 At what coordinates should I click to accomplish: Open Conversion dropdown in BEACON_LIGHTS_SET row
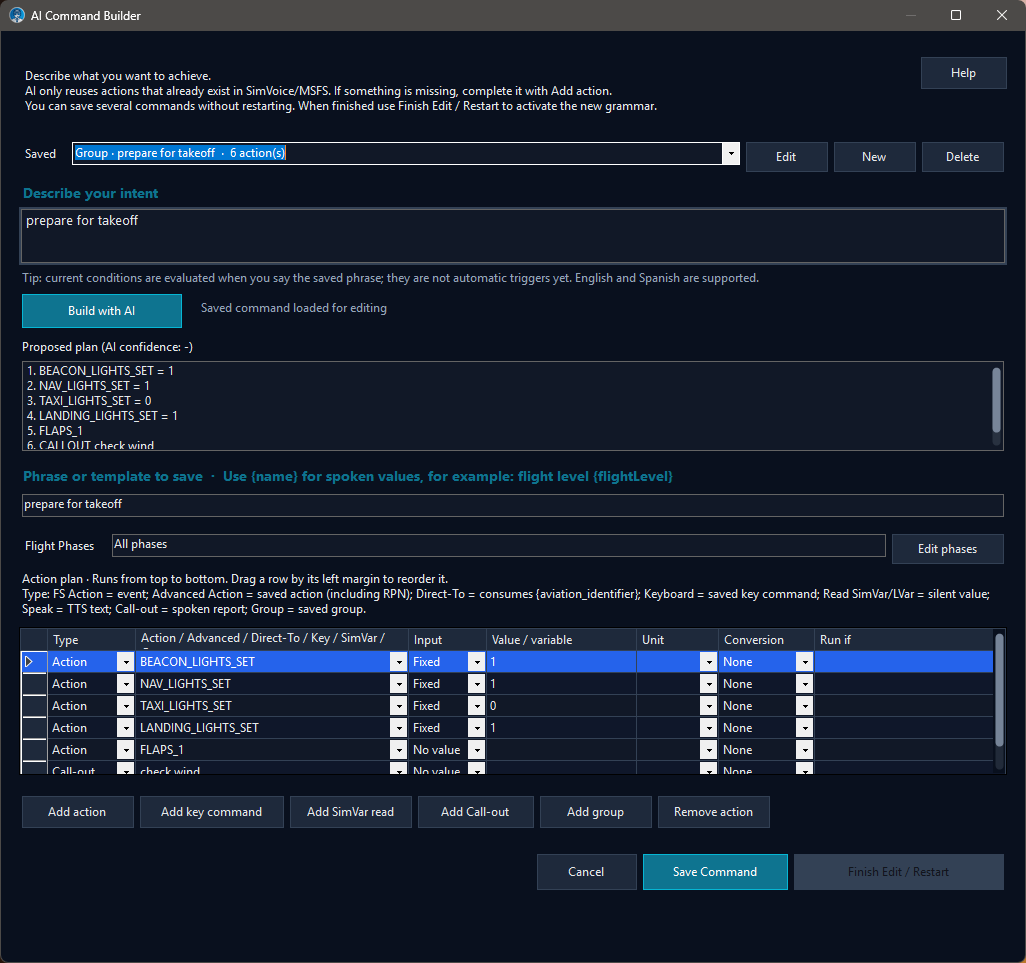tap(805, 662)
